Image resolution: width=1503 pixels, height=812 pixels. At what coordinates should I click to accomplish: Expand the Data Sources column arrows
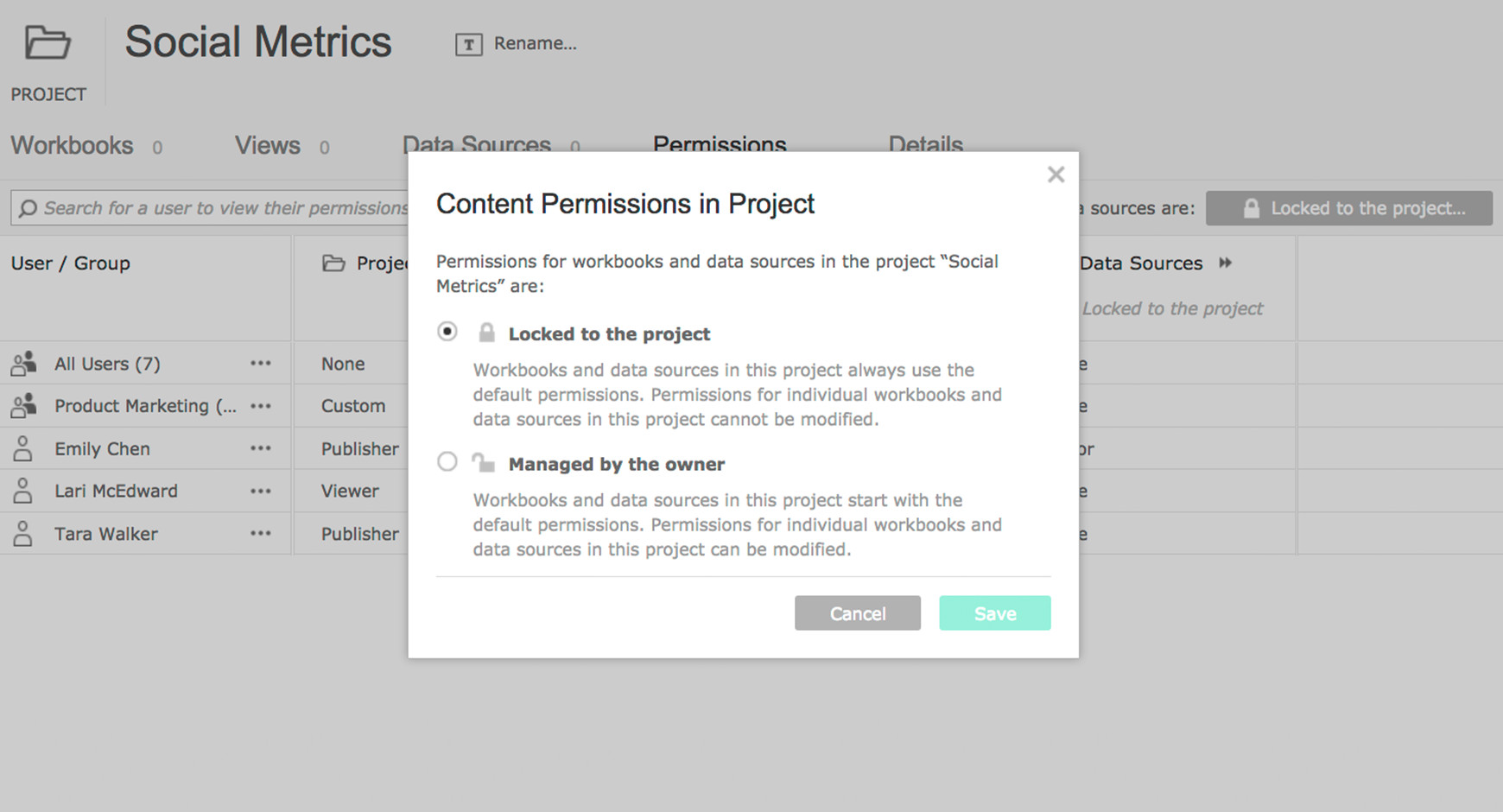click(1225, 263)
